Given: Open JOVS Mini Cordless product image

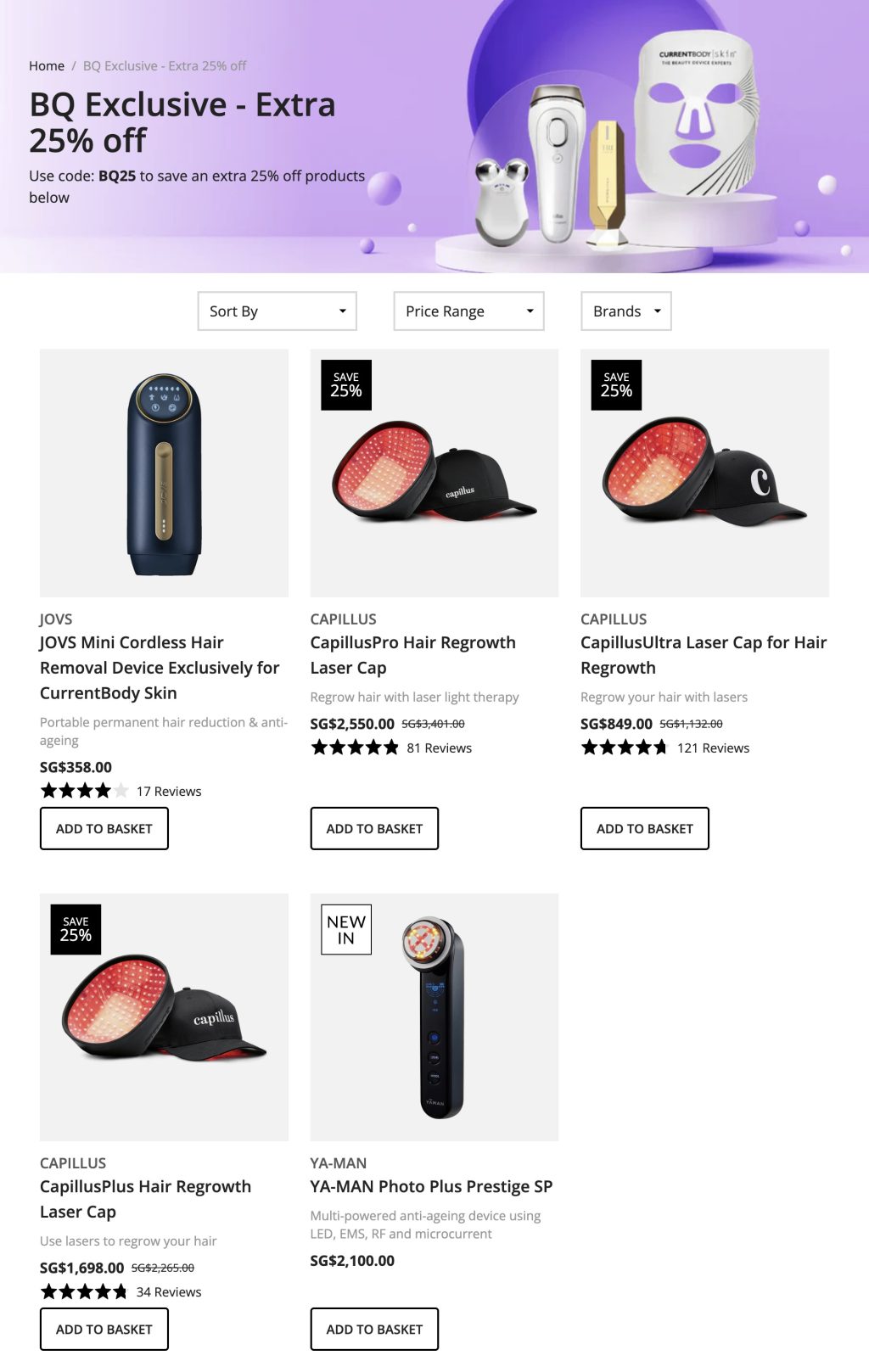Looking at the screenshot, I should tap(164, 473).
